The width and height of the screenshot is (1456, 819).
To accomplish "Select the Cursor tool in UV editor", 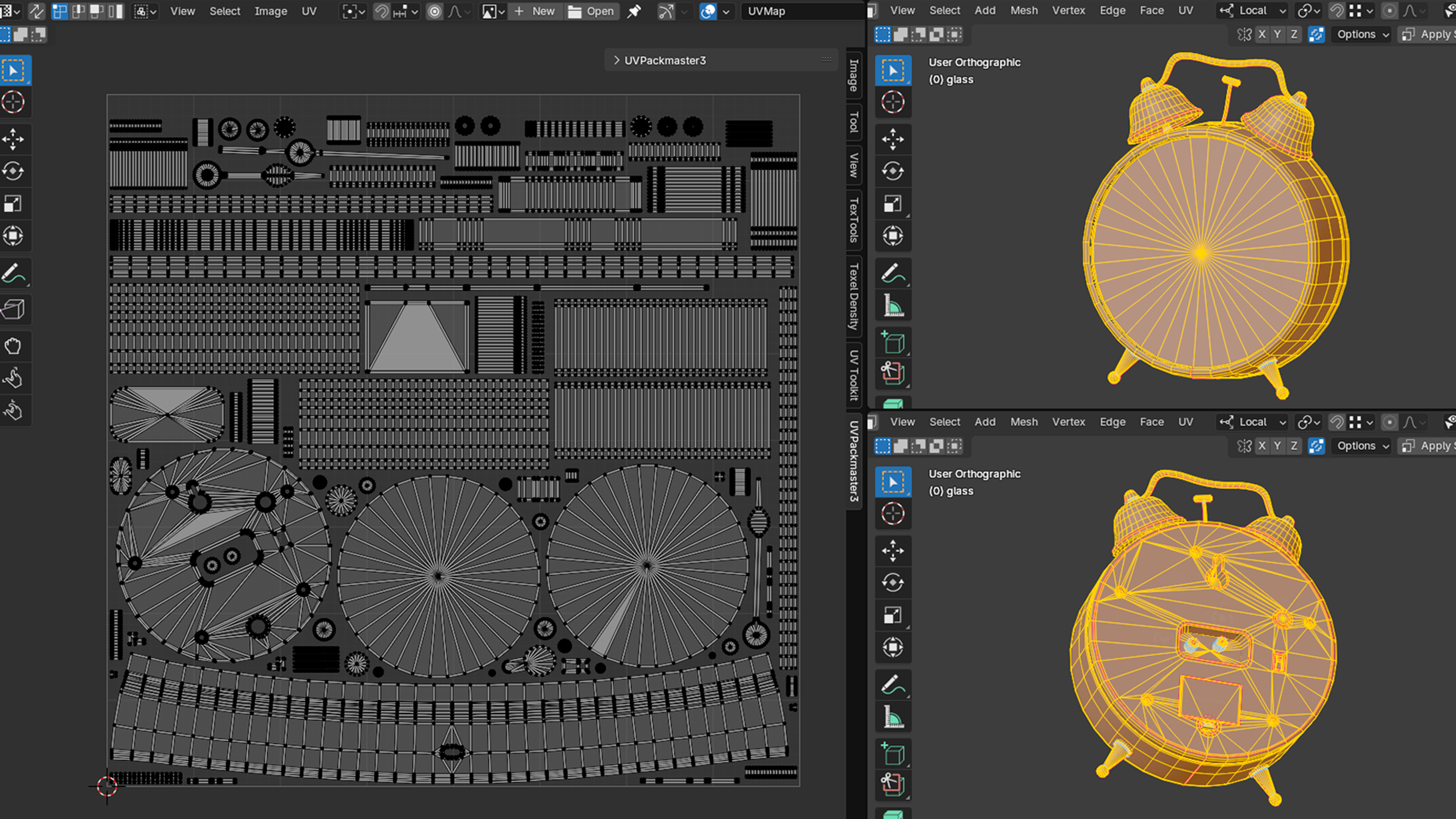I will pos(14,102).
